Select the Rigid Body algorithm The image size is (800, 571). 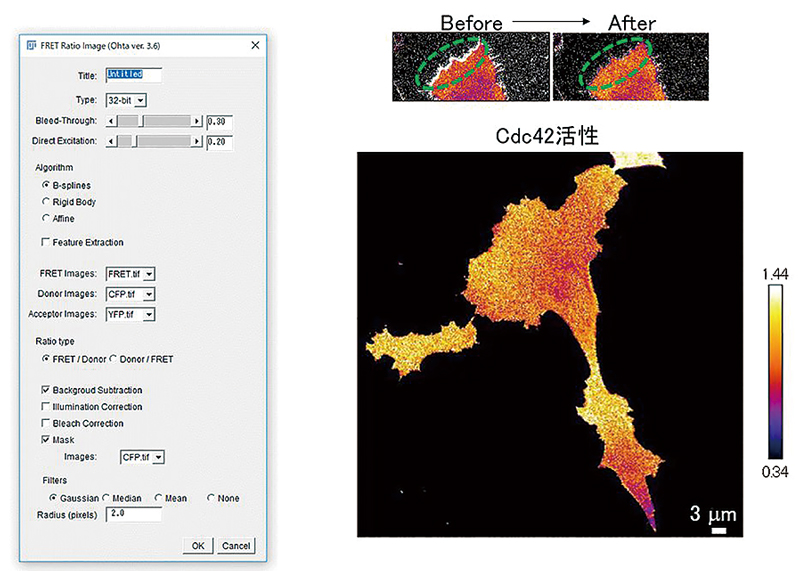pos(45,202)
